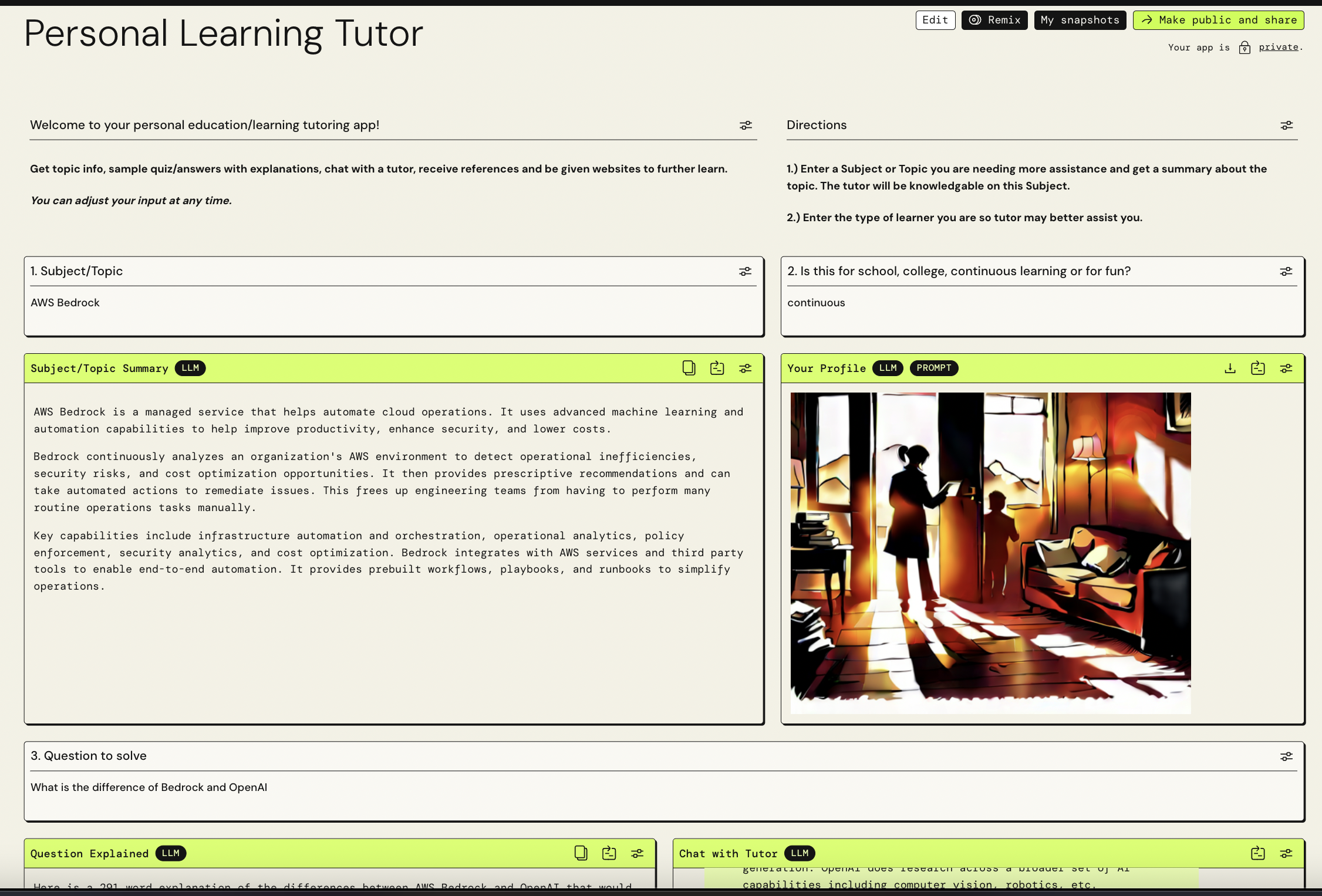Image resolution: width=1322 pixels, height=896 pixels.
Task: Open settings sliders for Question to solve
Action: pos(1286,757)
